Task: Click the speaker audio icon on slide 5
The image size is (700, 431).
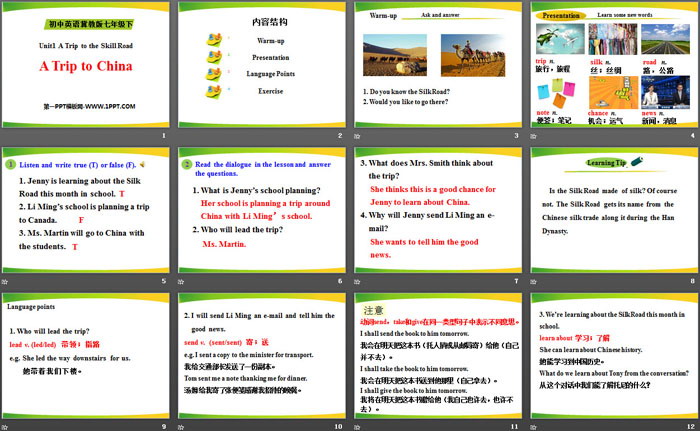Action: [142, 163]
